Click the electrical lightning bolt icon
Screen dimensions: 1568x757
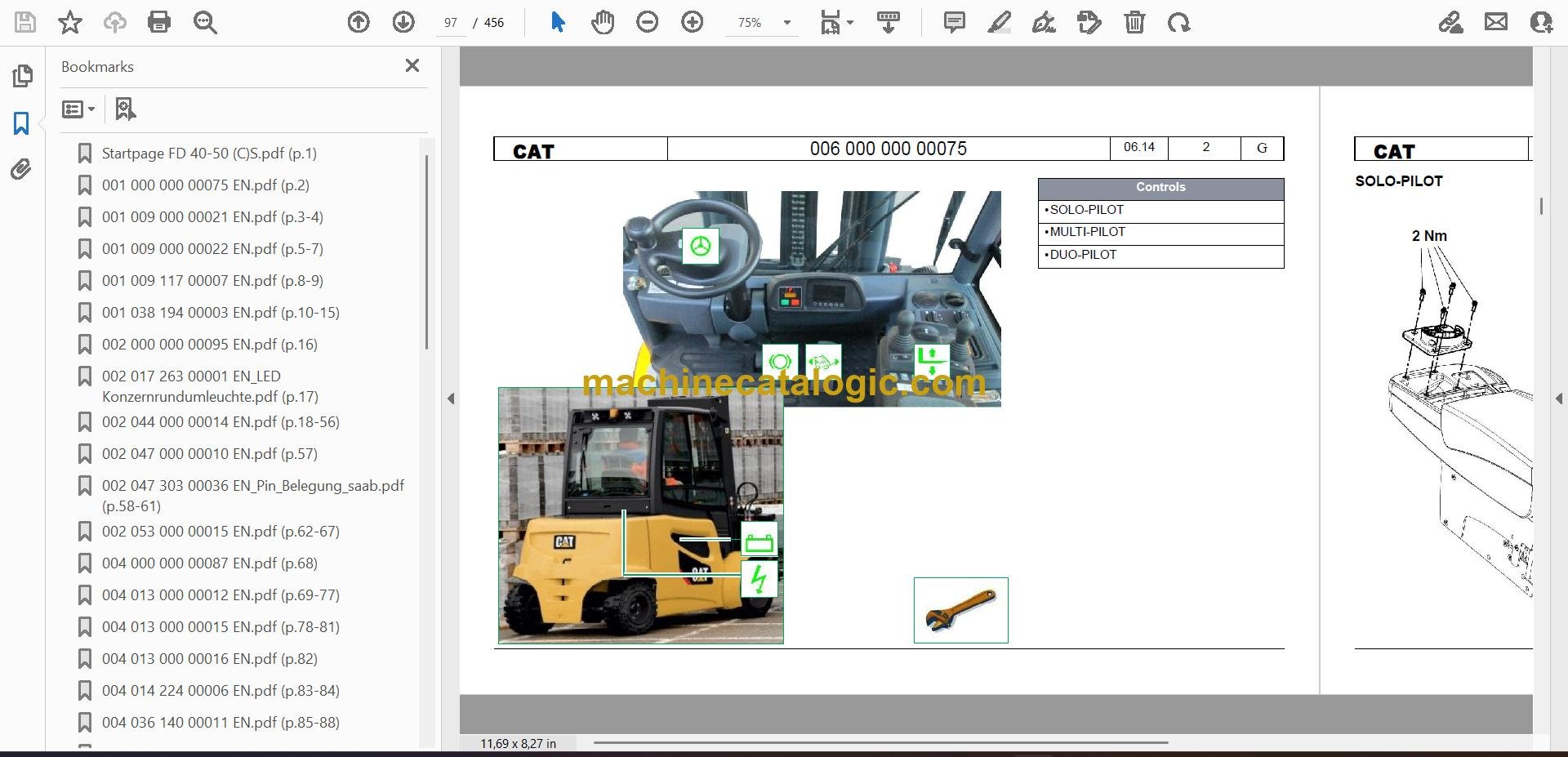point(759,579)
